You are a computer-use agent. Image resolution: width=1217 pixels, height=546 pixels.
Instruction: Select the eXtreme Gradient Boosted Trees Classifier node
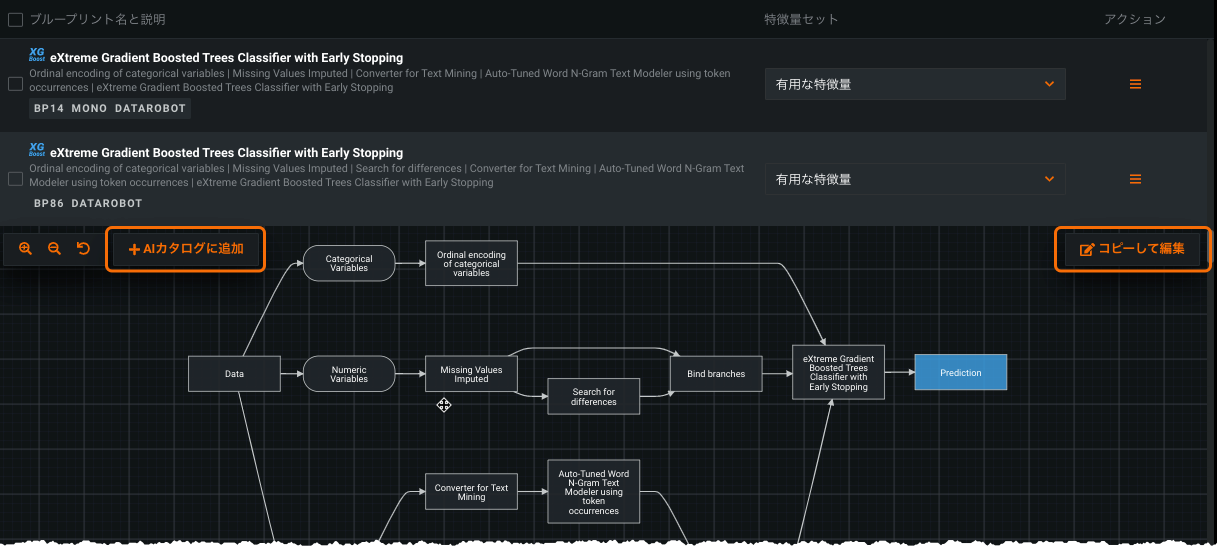tap(838, 373)
